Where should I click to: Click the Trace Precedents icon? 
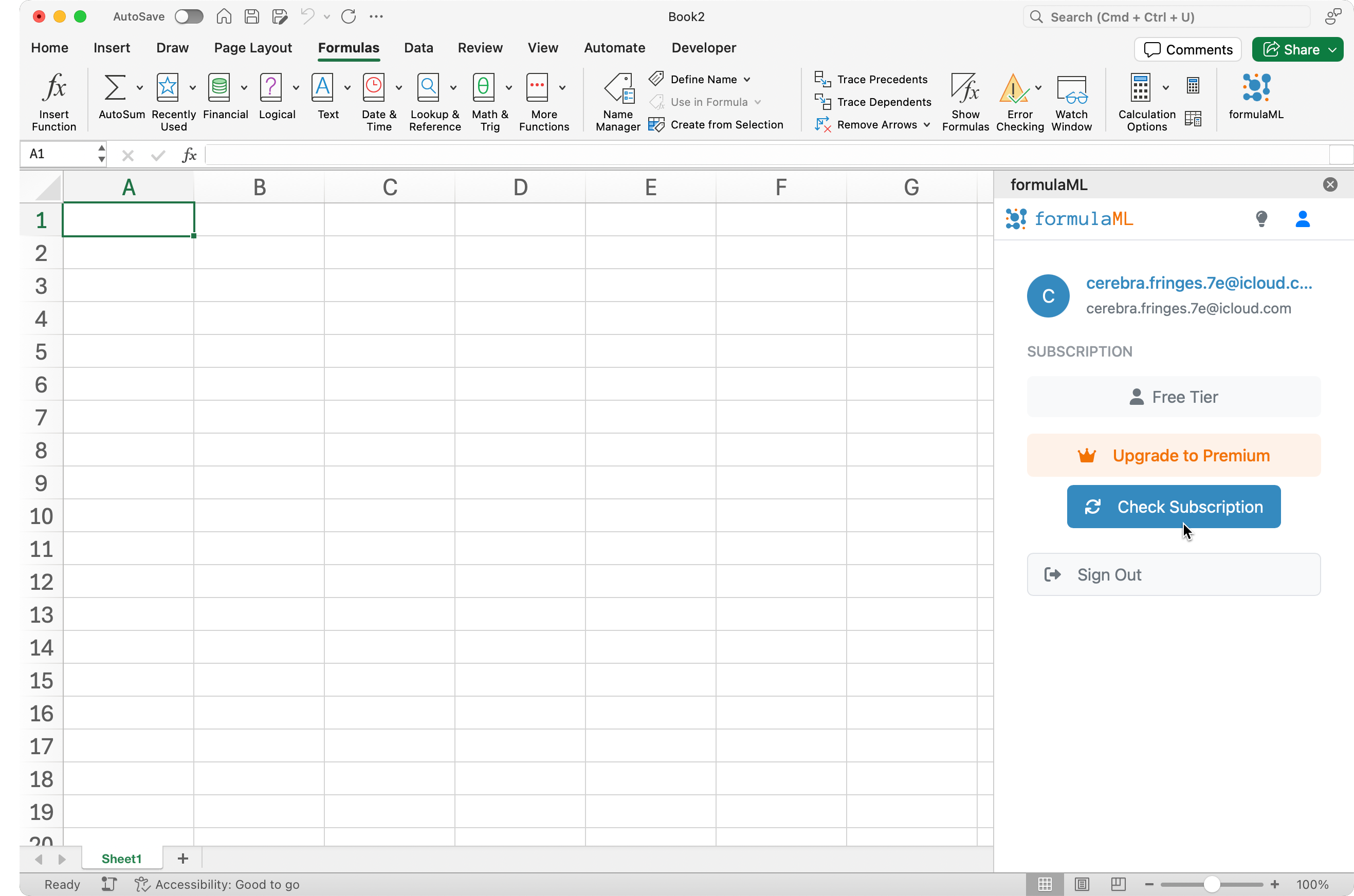pos(822,79)
